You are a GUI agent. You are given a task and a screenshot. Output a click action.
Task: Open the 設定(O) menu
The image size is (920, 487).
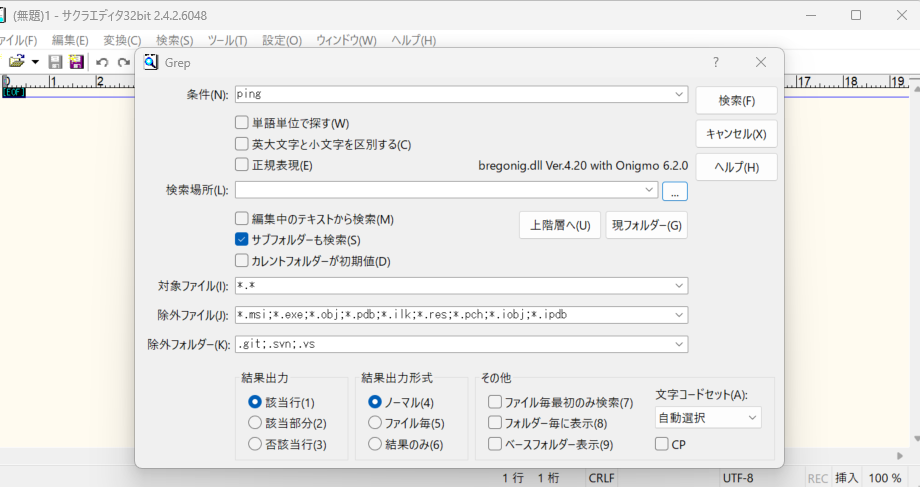click(x=281, y=40)
